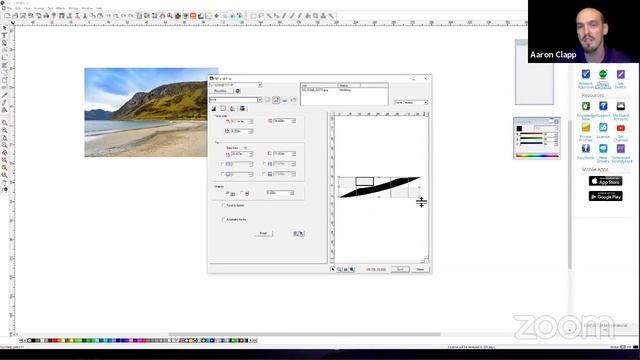Click the App Store badge
640x360 pixels.
605,181
